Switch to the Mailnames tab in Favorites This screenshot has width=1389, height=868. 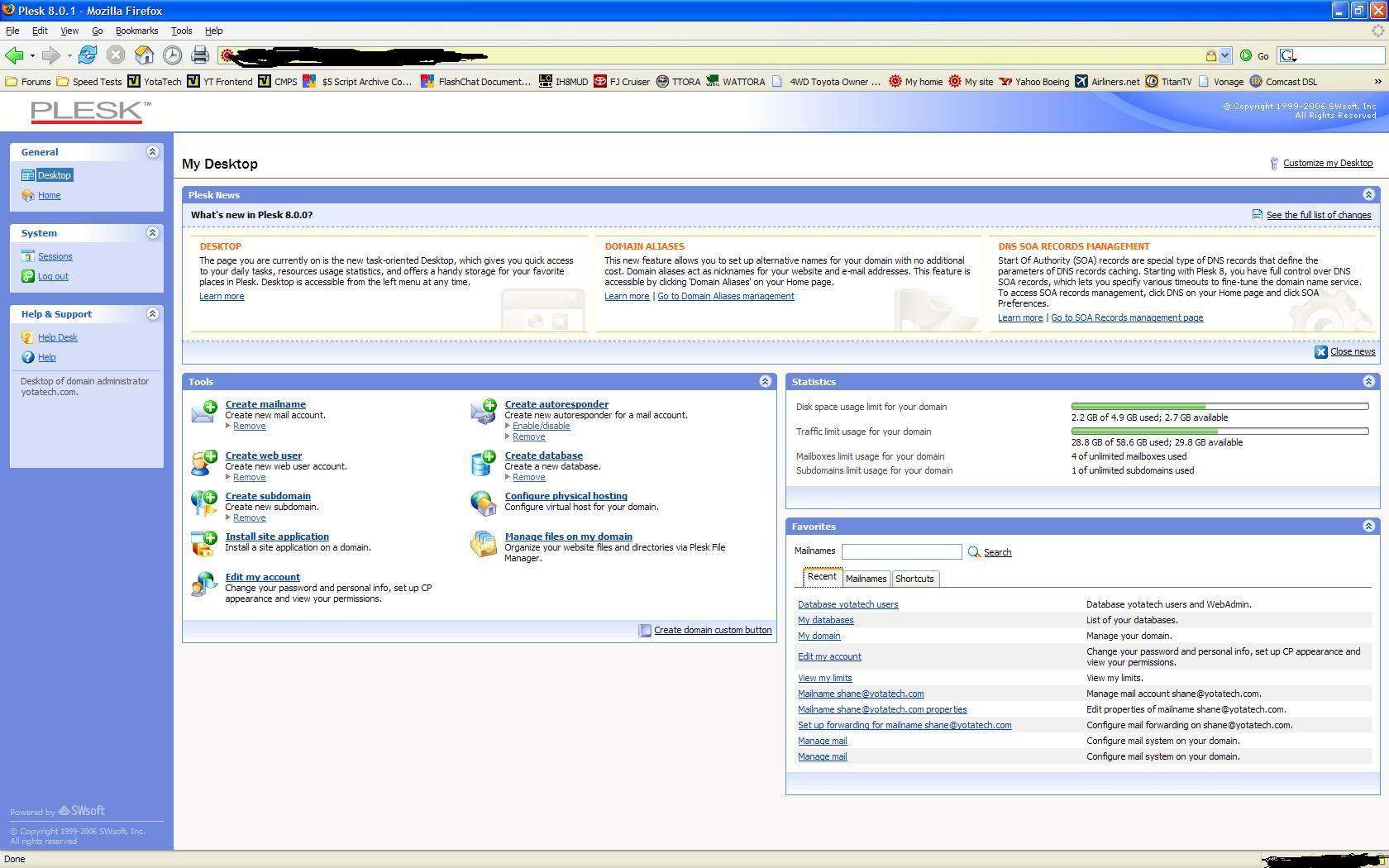tap(866, 579)
